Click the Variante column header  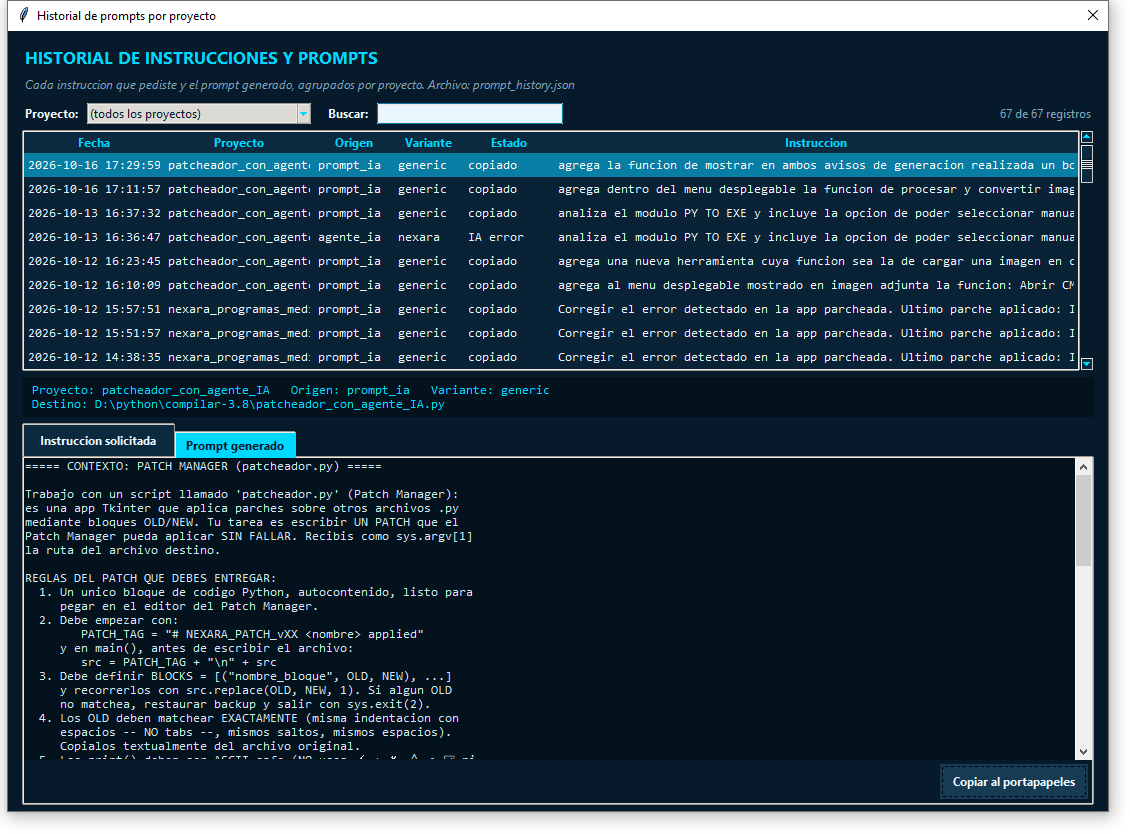[x=428, y=143]
